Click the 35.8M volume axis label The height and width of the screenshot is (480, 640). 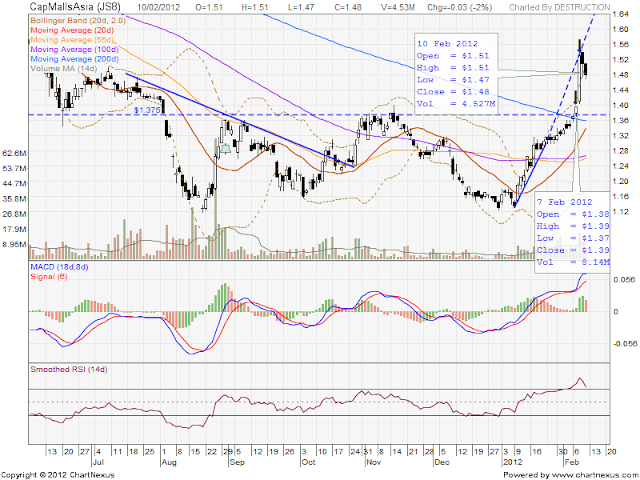coord(14,199)
